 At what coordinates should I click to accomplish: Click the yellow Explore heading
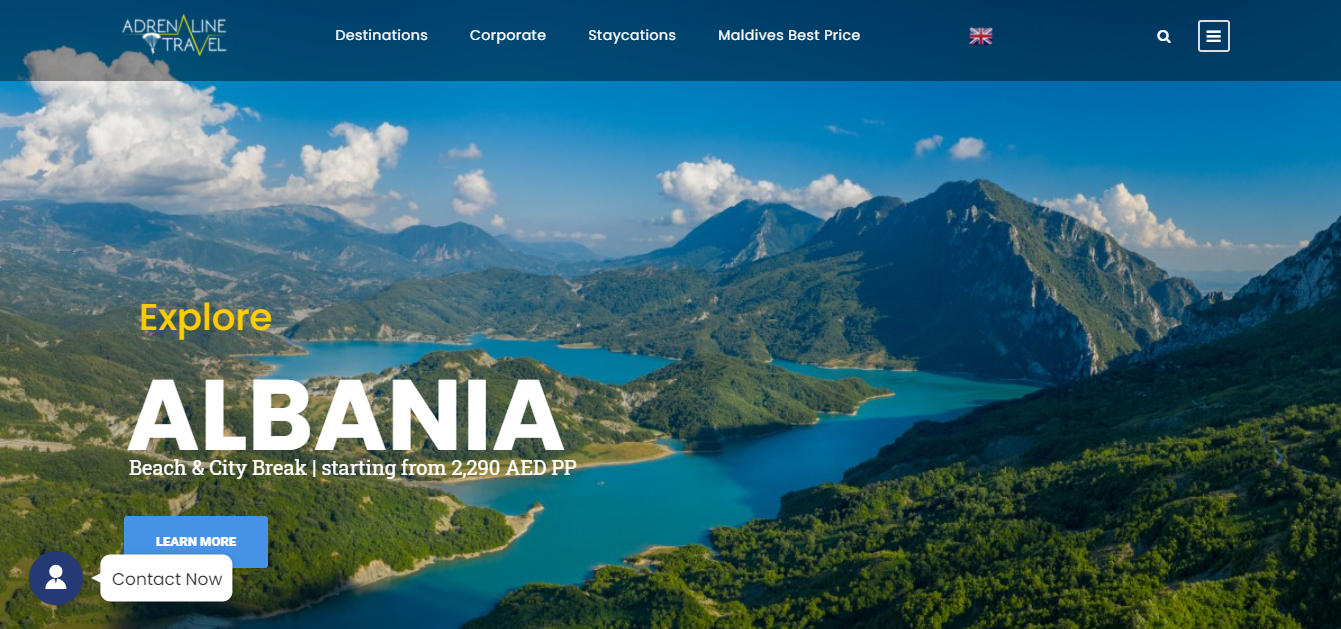206,318
